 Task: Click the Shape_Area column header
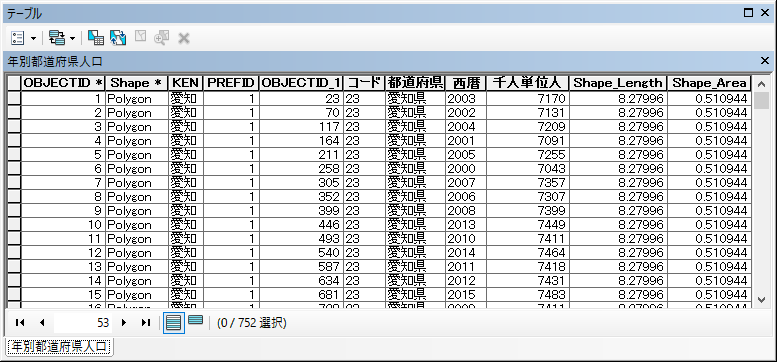coord(709,83)
